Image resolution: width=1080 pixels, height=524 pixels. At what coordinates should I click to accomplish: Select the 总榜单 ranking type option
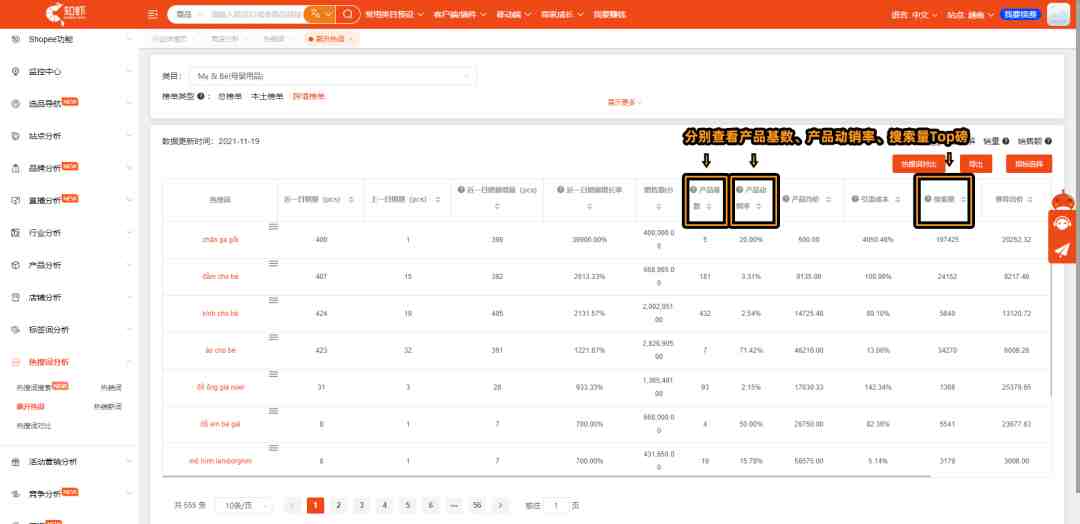click(229, 97)
